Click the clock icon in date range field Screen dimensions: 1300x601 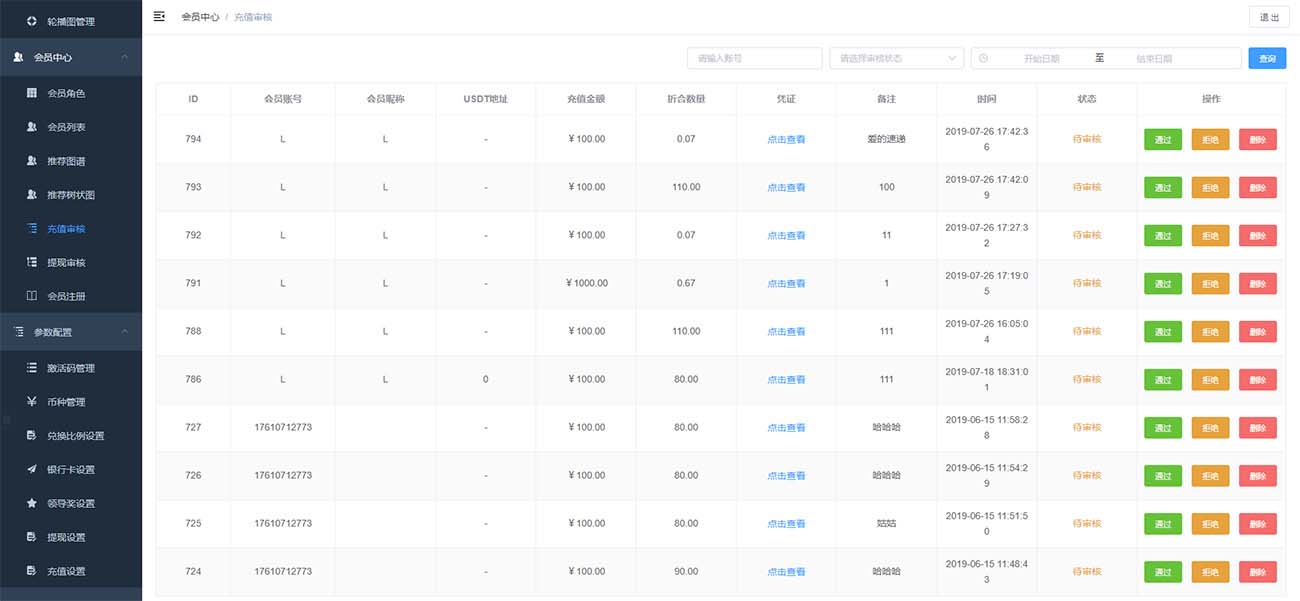tap(983, 58)
